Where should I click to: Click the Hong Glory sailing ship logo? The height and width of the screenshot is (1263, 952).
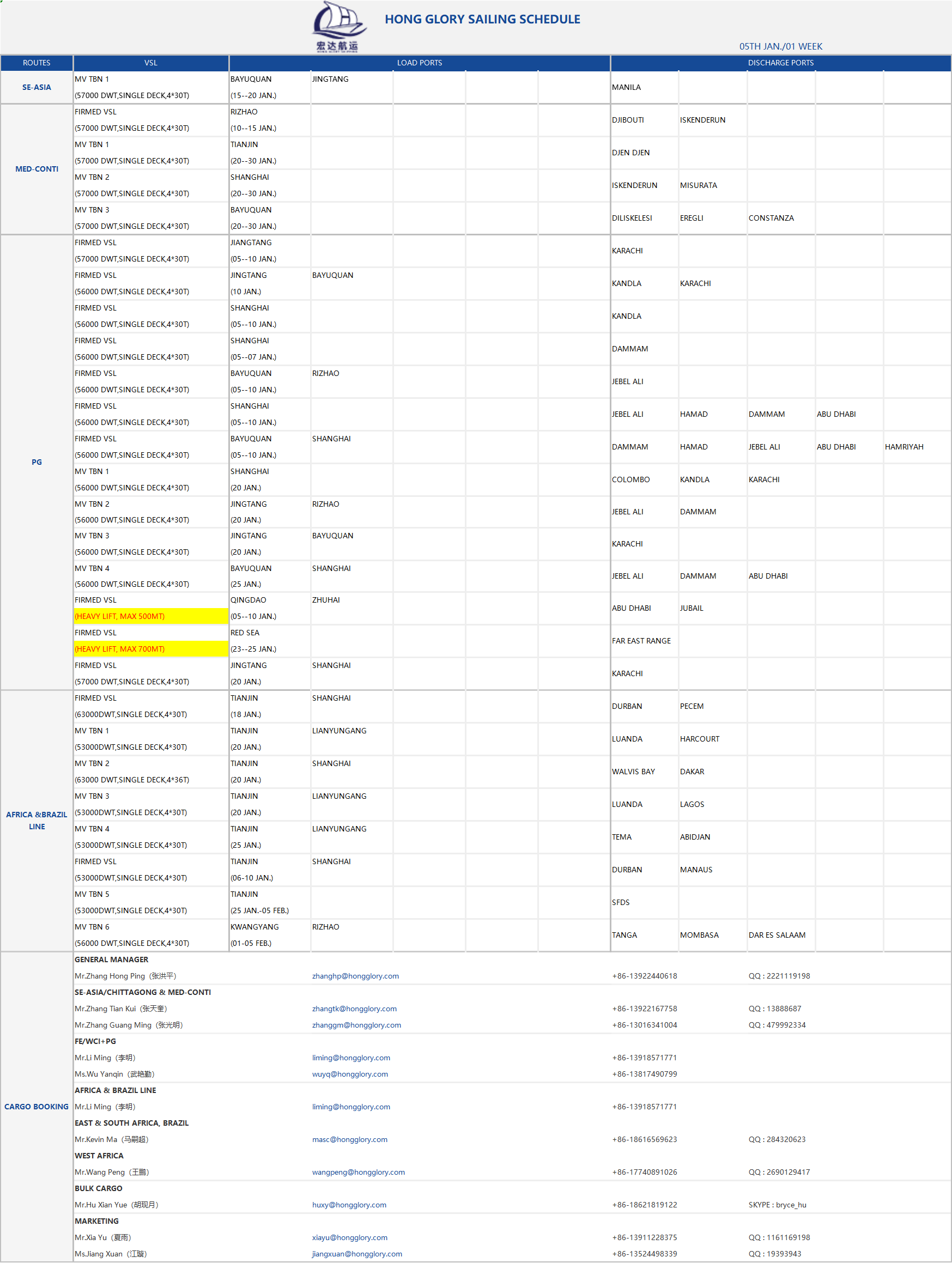coord(338,26)
